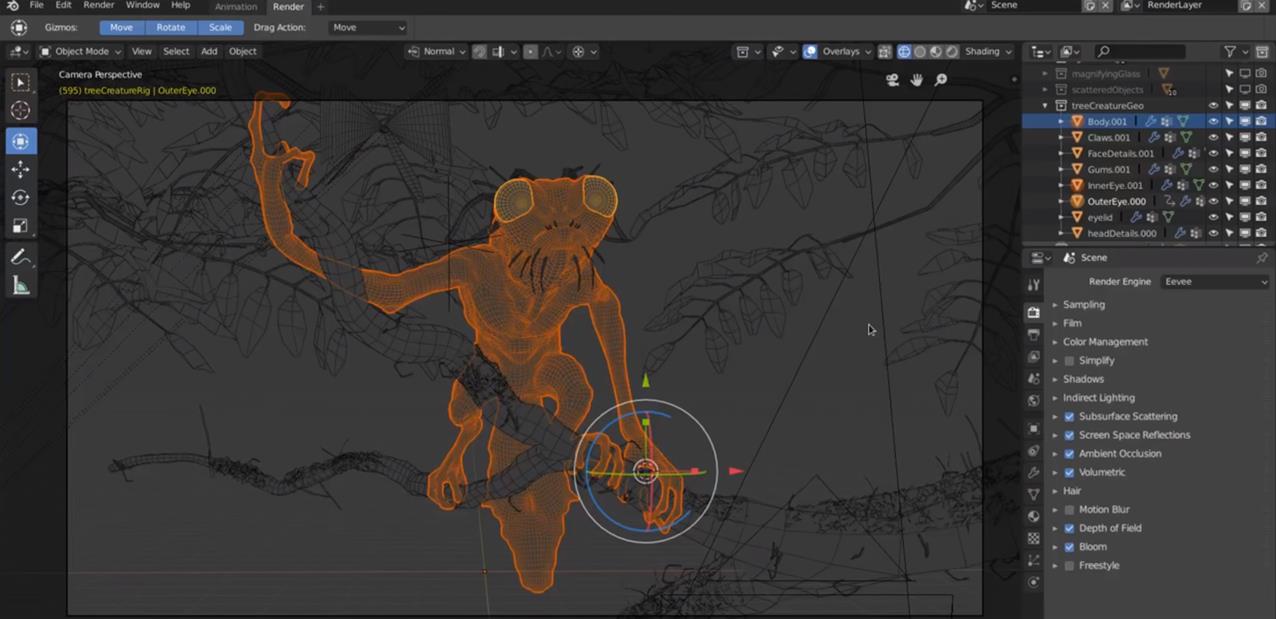Switch to the Animation workspace tab

pyautogui.click(x=235, y=7)
